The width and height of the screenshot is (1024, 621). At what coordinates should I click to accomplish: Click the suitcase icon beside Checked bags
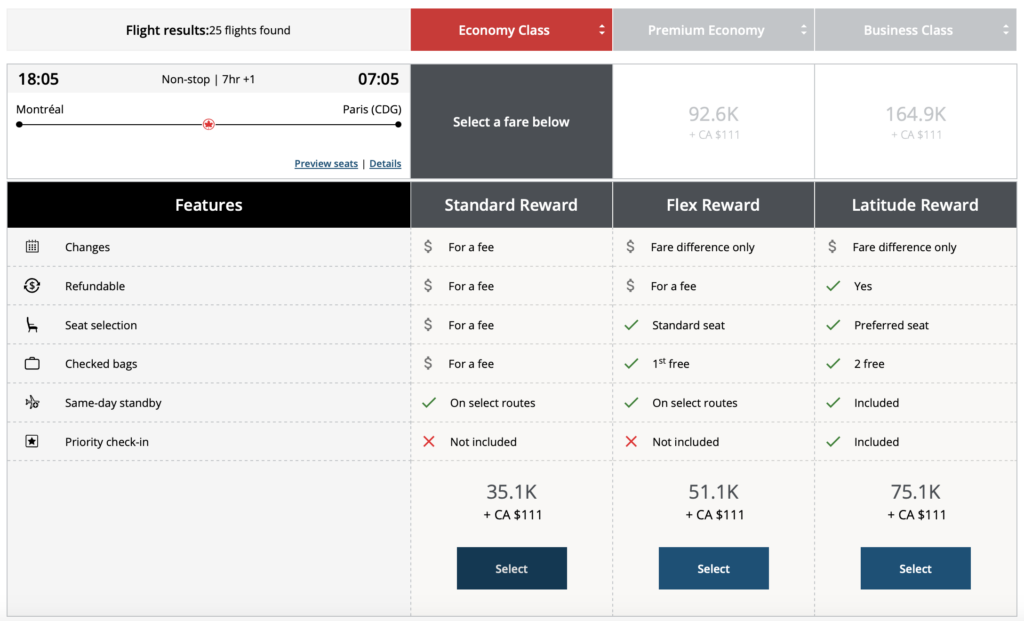point(34,364)
